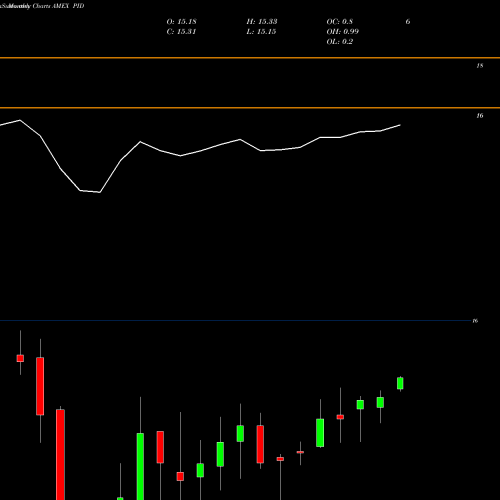This screenshot has height=500, width=500.
Task: Click the rightmost green candlestick
Action: point(400,383)
